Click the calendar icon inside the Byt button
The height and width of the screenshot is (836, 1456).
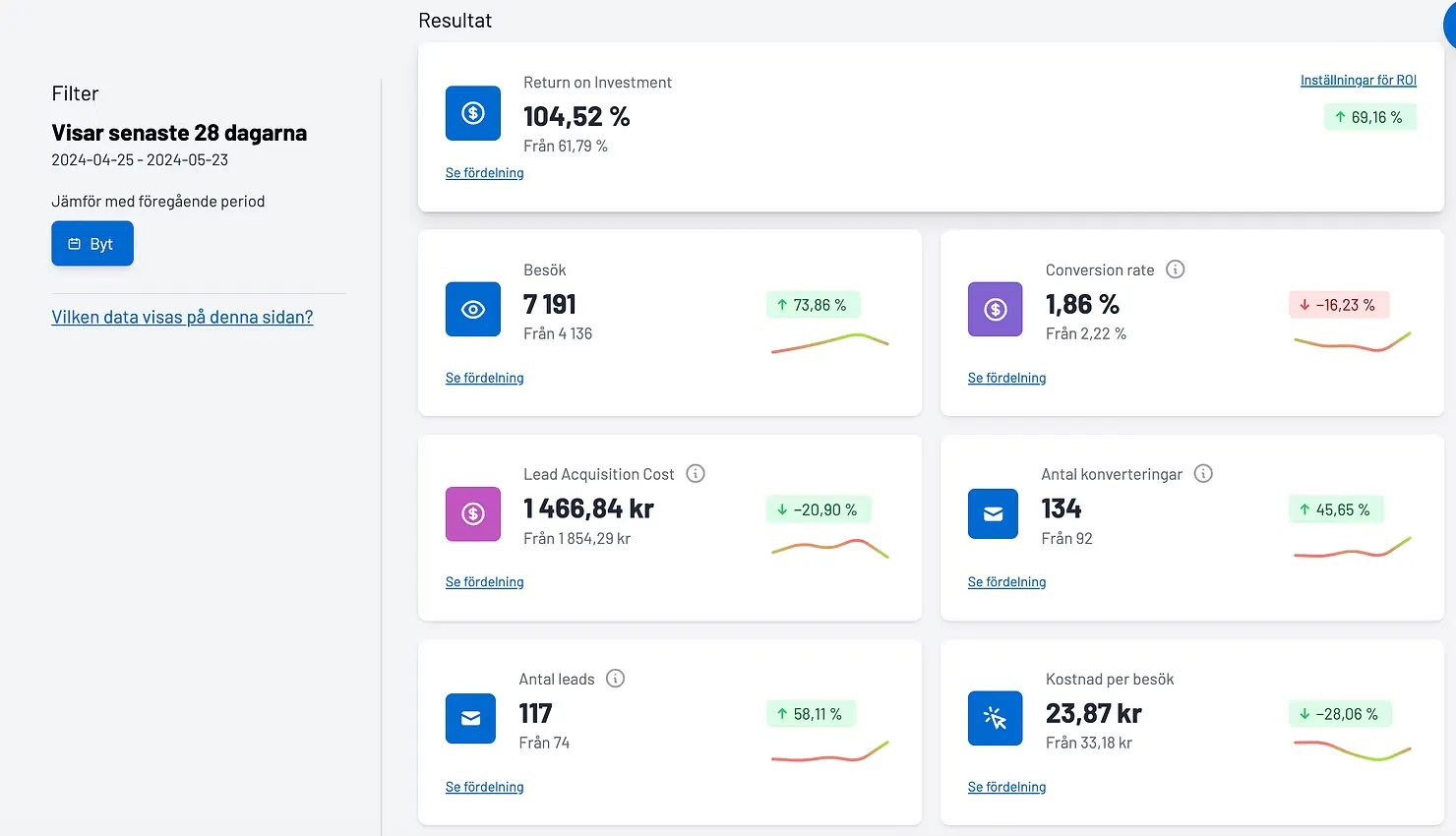coord(76,243)
